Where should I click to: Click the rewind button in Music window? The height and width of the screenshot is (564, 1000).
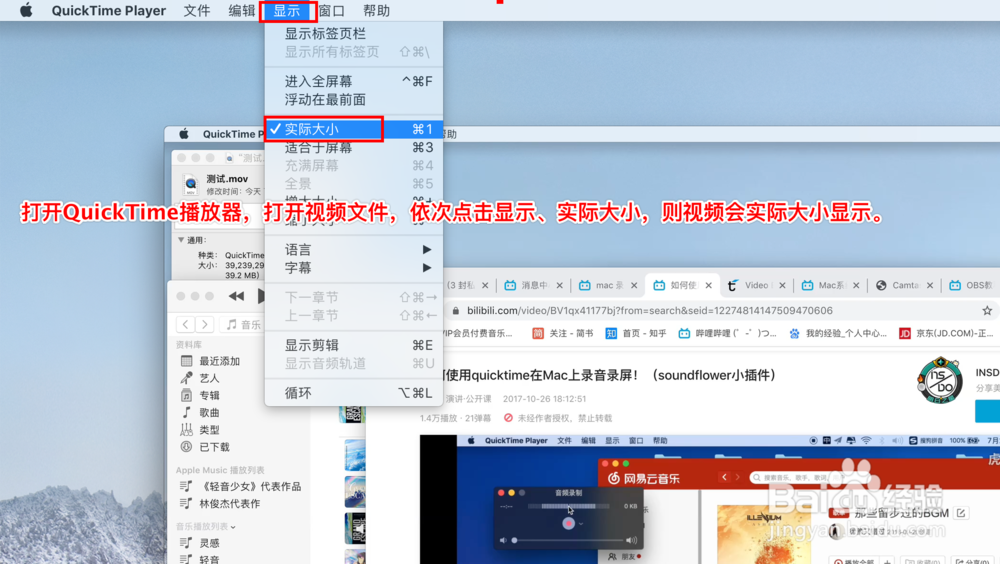tap(236, 296)
